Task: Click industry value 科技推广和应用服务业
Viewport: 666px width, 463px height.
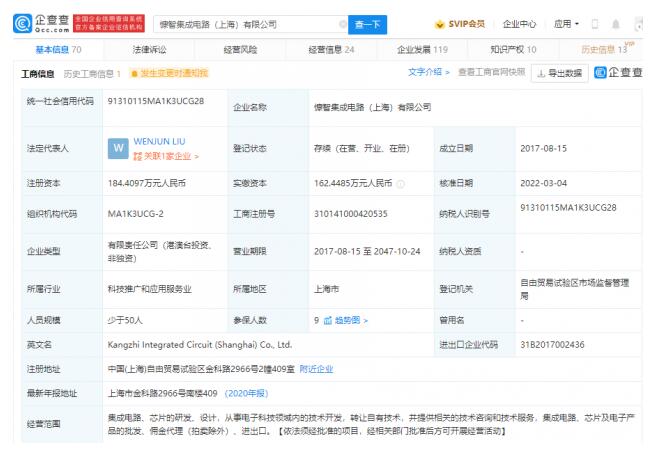Action: click(x=150, y=289)
